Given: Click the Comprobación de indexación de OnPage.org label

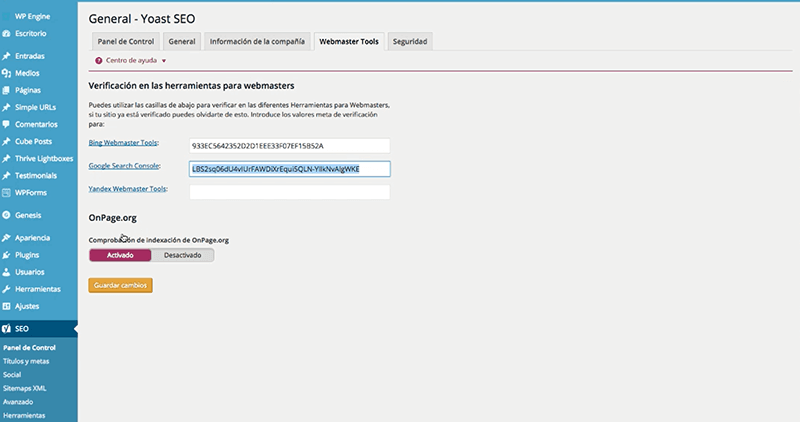Looking at the screenshot, I should pyautogui.click(x=159, y=240).
